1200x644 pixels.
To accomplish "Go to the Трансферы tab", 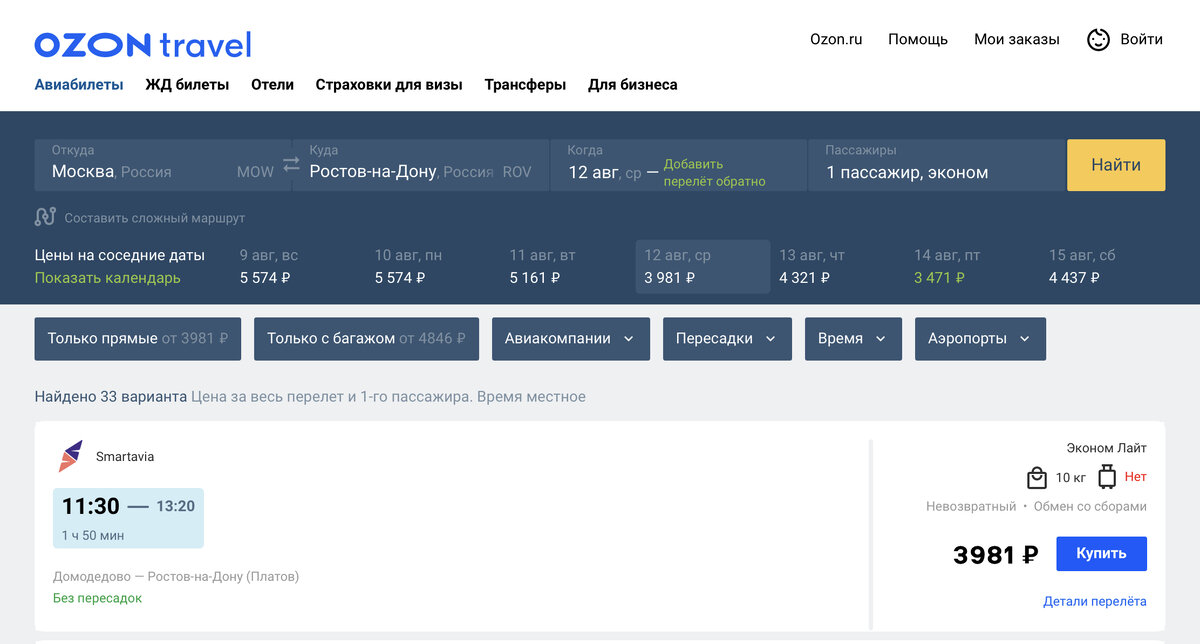I will (x=525, y=85).
